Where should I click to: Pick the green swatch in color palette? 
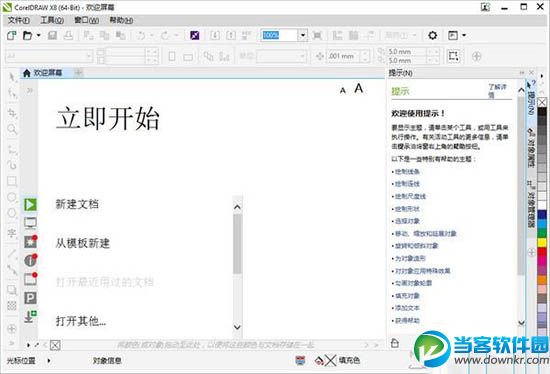[542, 233]
